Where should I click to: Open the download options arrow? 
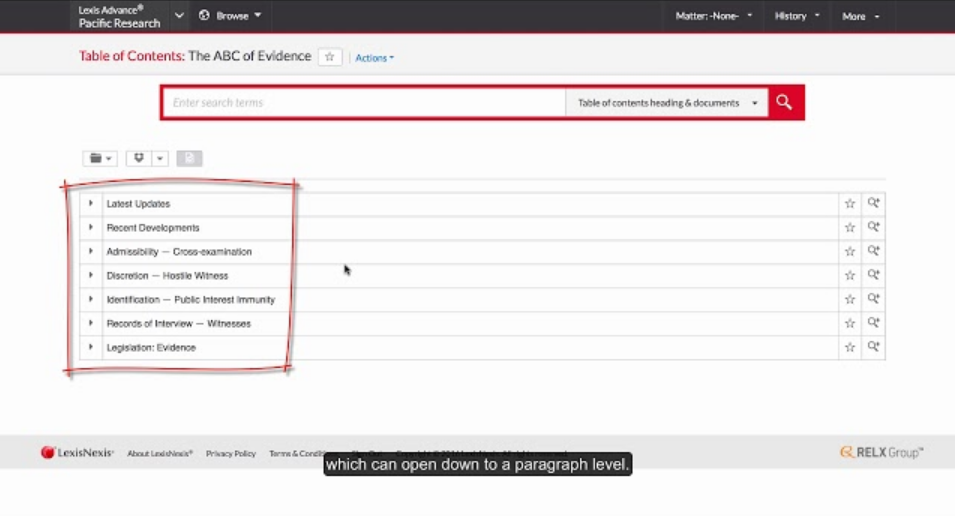160,158
